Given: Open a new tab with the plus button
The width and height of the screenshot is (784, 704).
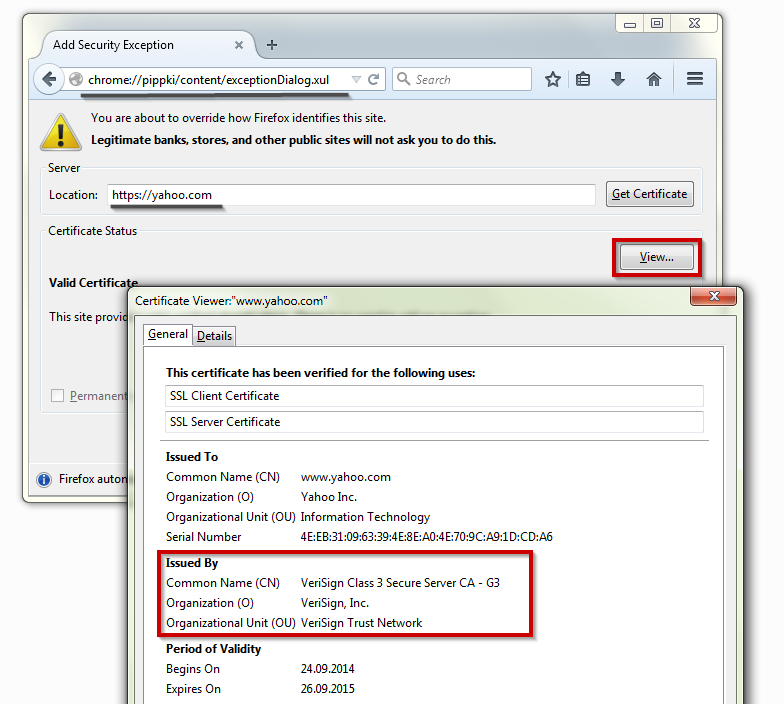Looking at the screenshot, I should click(x=272, y=45).
